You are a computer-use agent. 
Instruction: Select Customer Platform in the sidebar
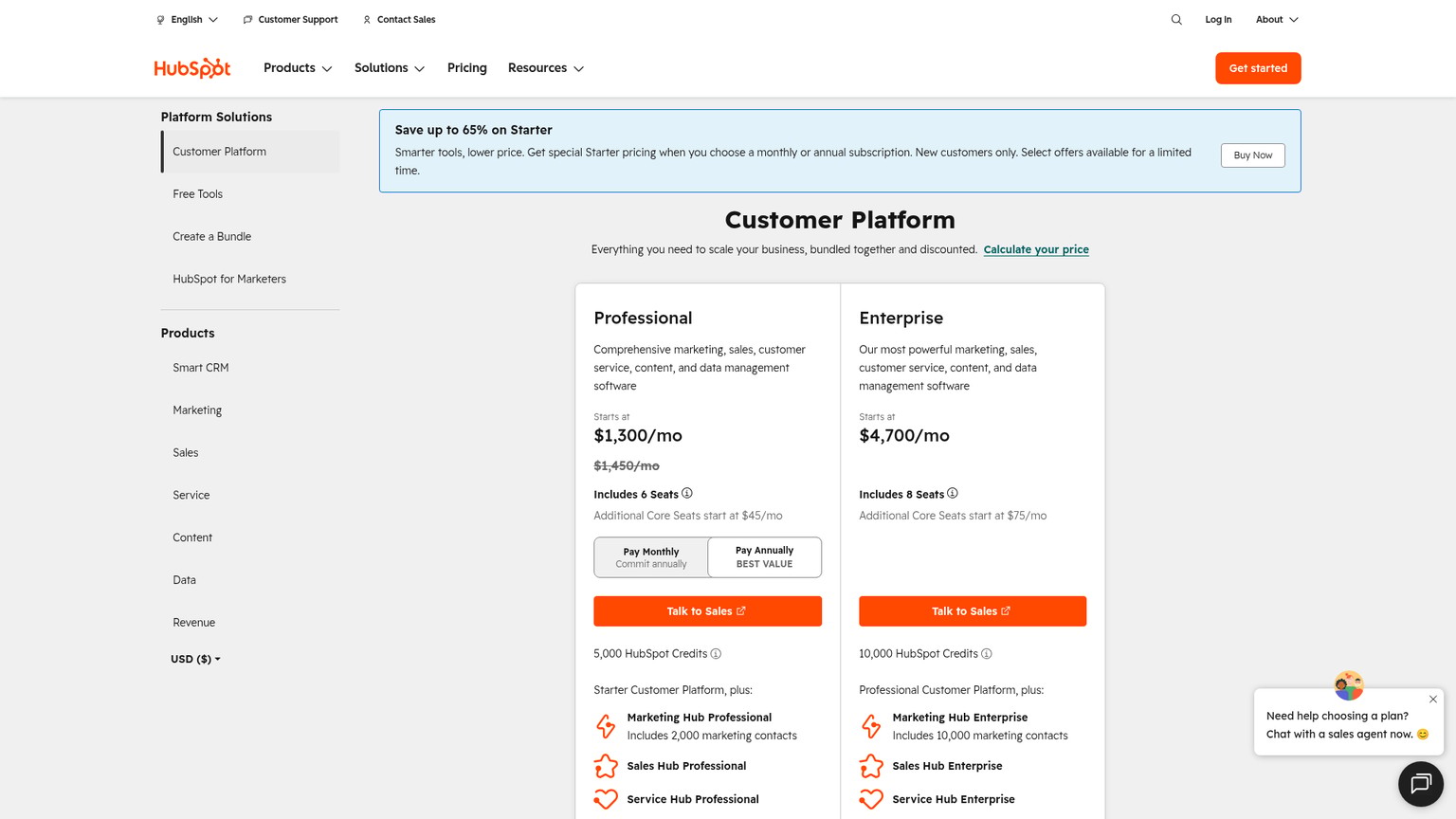pos(250,152)
